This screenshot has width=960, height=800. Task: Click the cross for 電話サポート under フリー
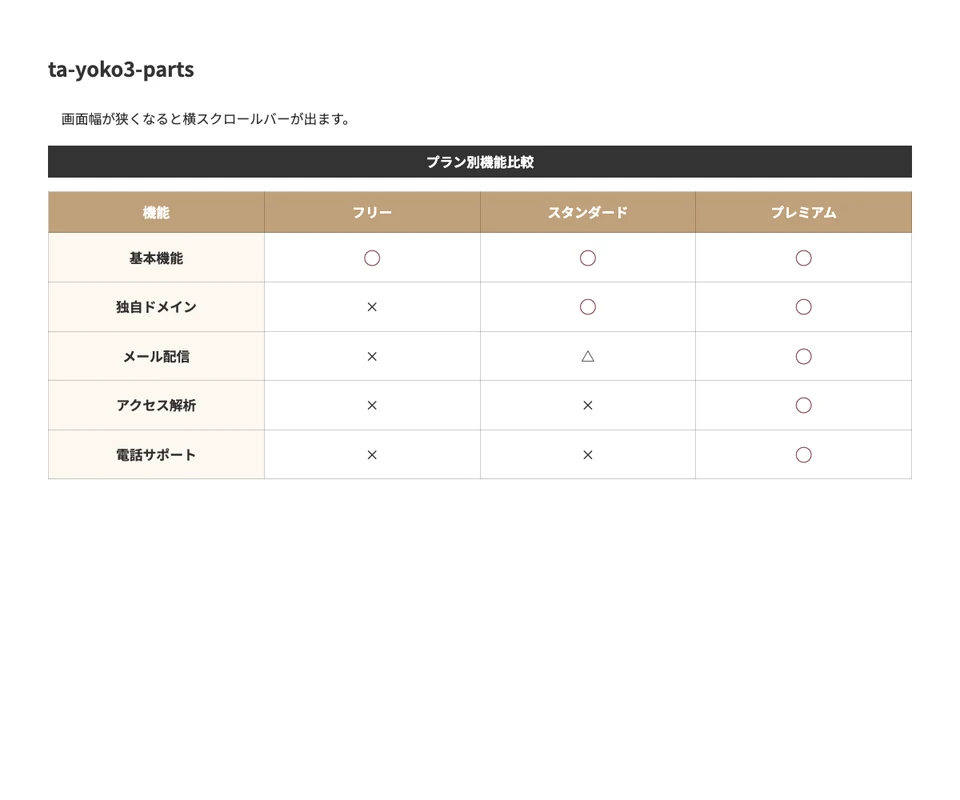[372, 455]
